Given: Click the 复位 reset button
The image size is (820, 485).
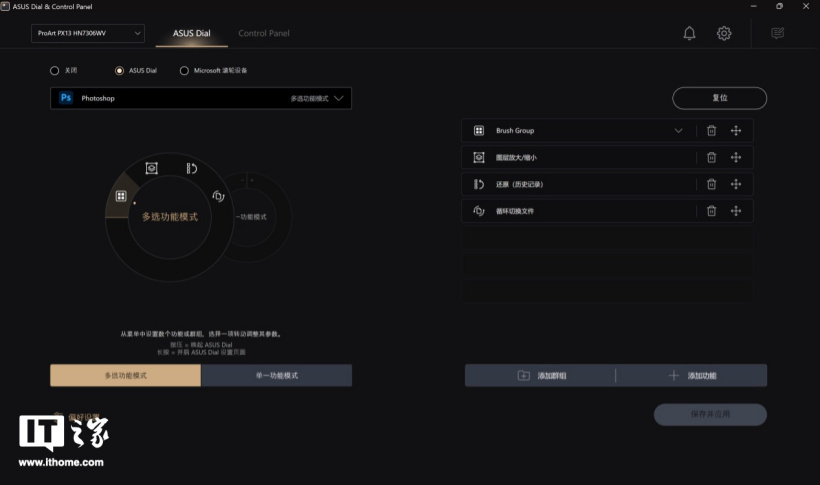Looking at the screenshot, I should tap(719, 98).
